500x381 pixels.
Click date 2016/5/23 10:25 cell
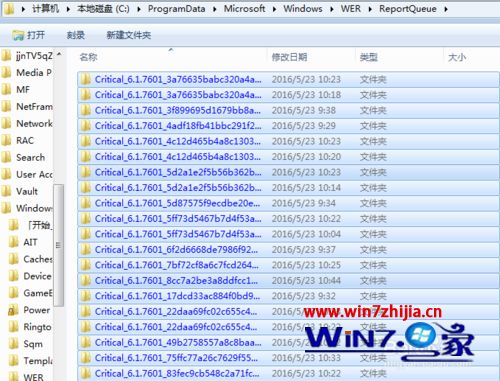(306, 265)
